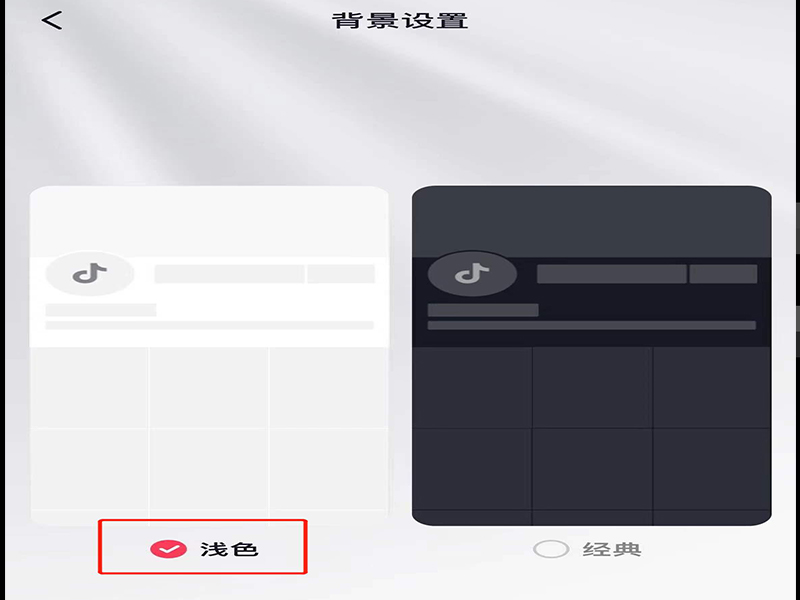Click the red checkmark beside 浅色
This screenshot has height=600, width=800.
(168, 549)
